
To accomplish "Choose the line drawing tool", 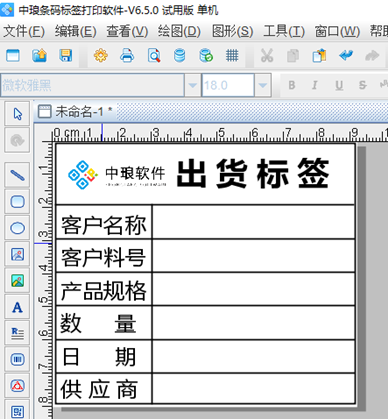I will click(17, 175).
